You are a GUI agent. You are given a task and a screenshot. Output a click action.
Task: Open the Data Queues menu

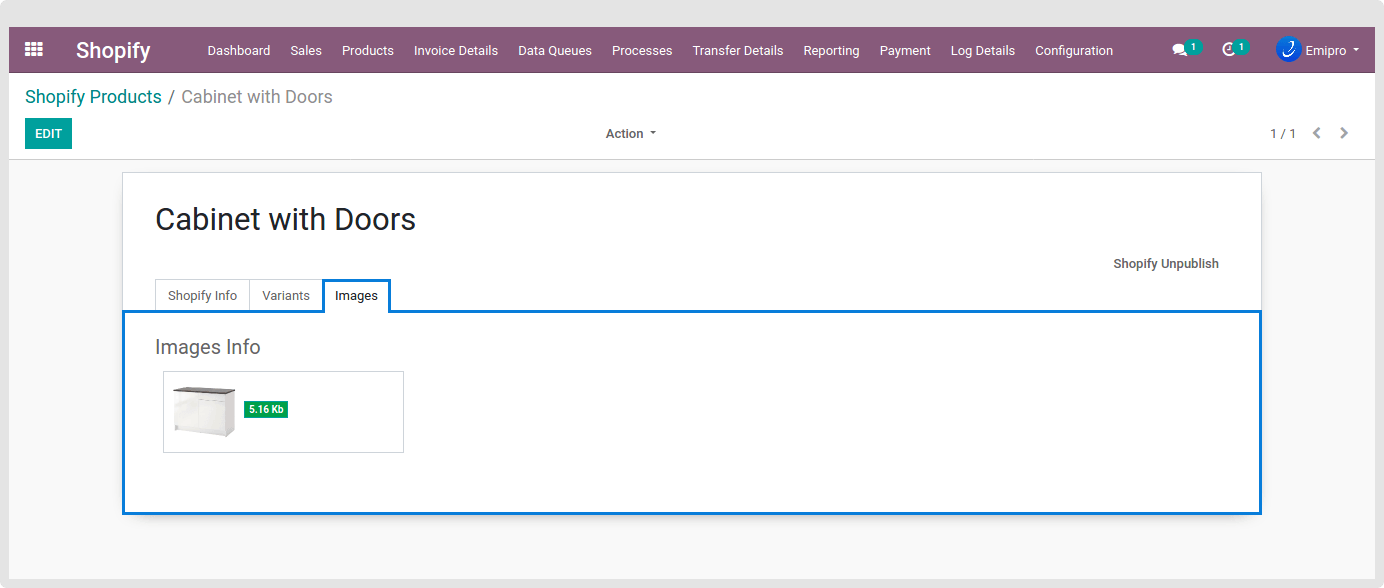pos(554,50)
